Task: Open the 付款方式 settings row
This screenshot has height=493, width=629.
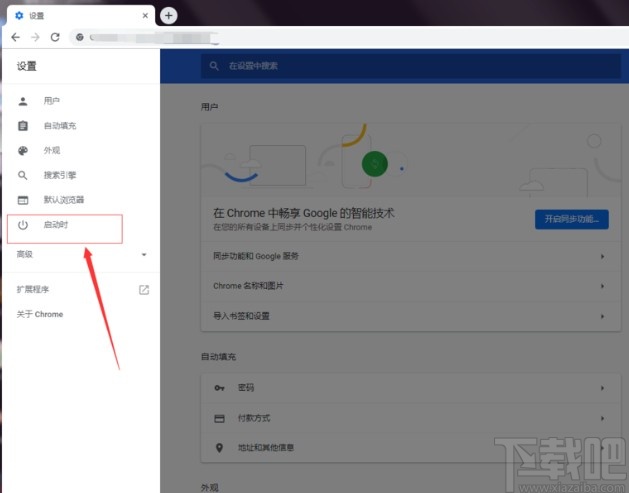Action: click(x=410, y=418)
